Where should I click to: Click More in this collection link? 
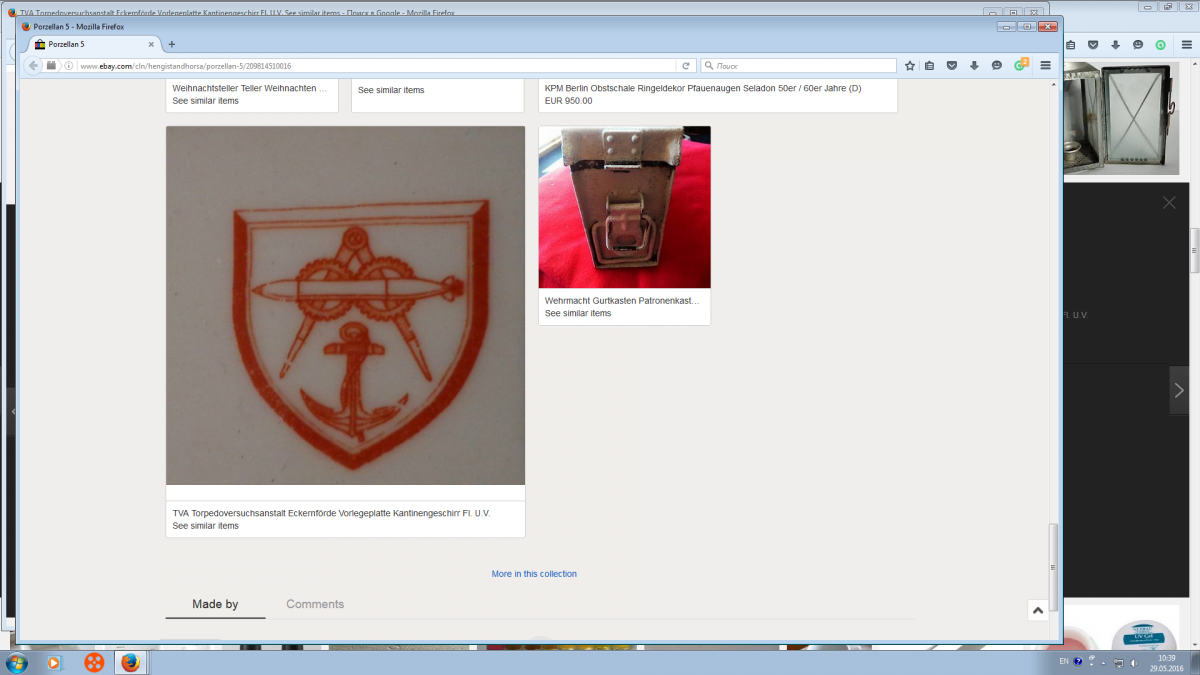tap(534, 574)
